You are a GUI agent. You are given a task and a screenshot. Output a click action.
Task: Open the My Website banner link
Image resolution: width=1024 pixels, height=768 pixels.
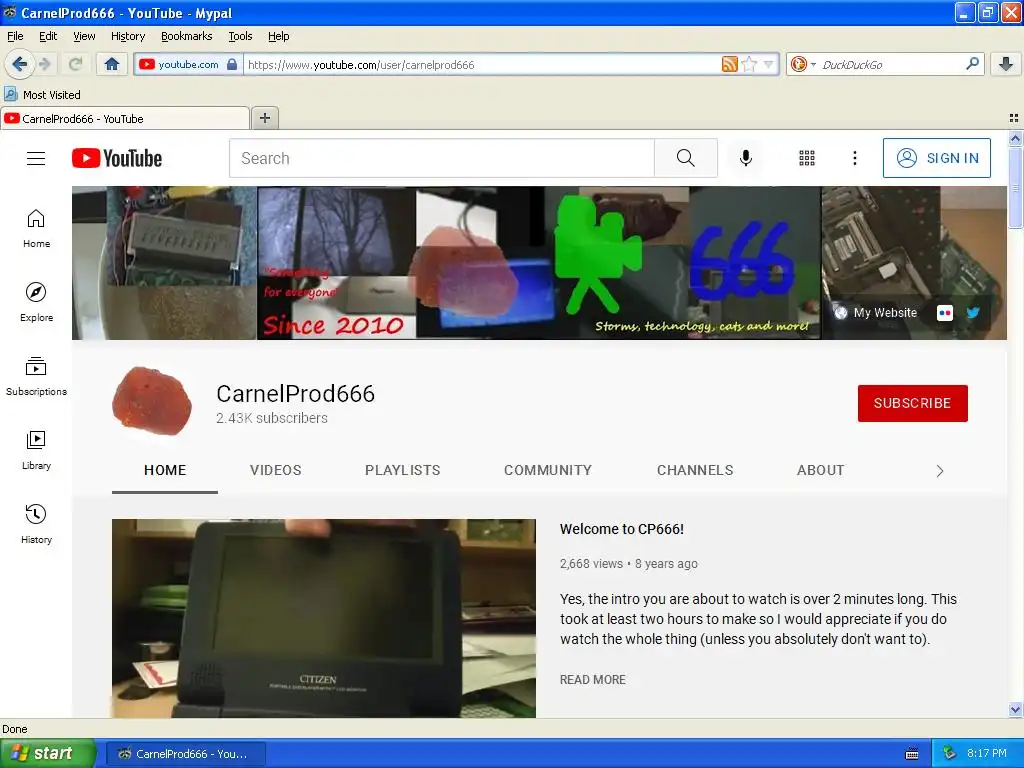click(x=876, y=313)
